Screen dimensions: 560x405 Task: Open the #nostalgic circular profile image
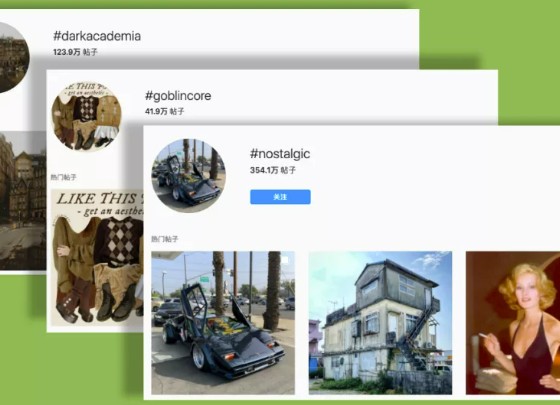coord(189,176)
